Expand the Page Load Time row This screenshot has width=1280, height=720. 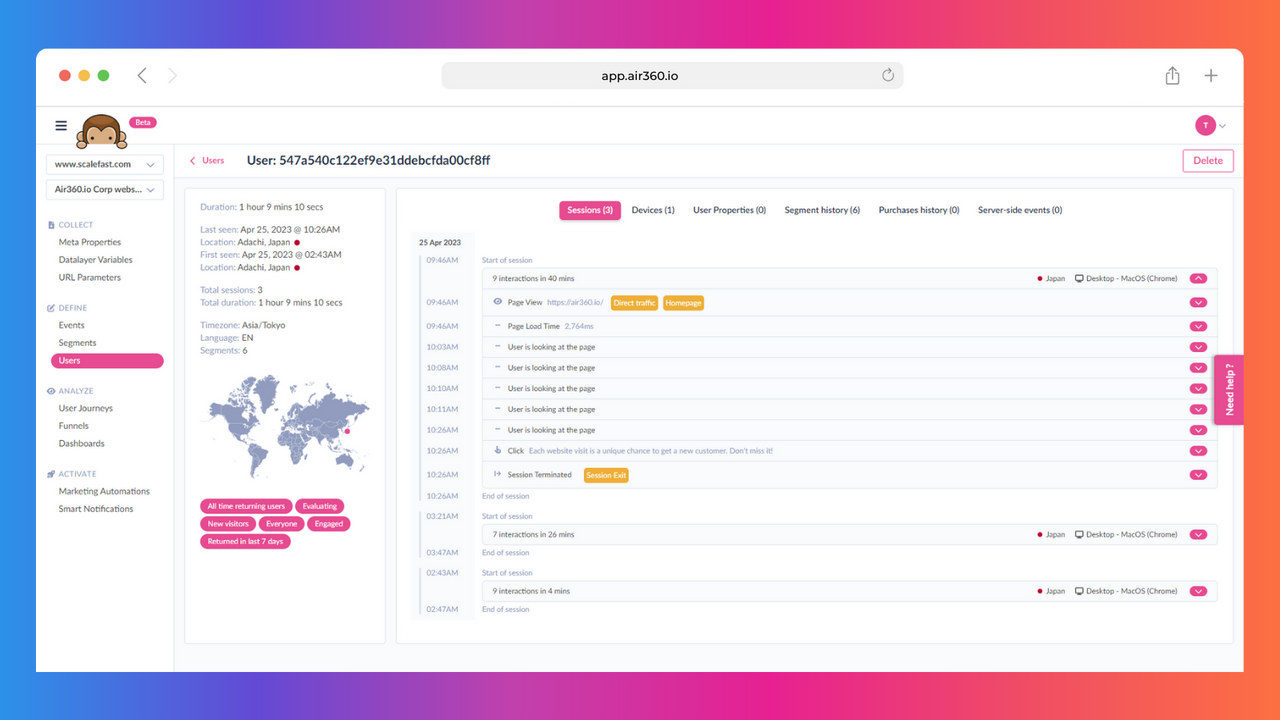click(x=1198, y=326)
